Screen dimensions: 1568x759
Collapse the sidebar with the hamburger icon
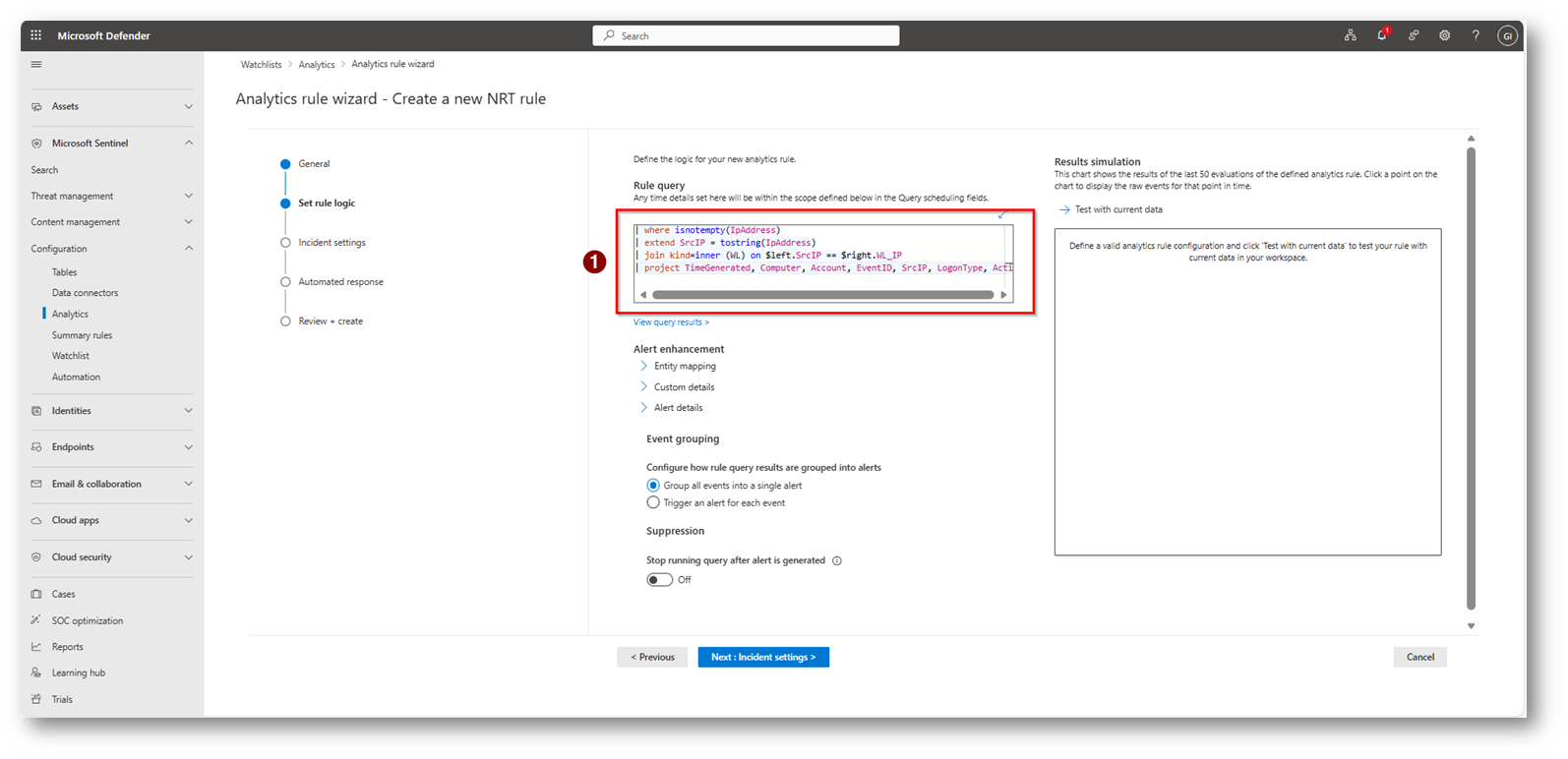pos(36,65)
